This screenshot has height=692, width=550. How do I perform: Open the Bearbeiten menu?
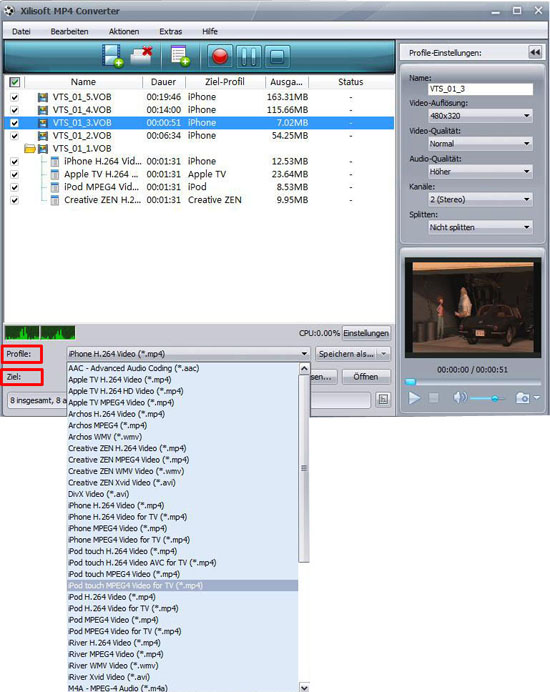coord(69,31)
